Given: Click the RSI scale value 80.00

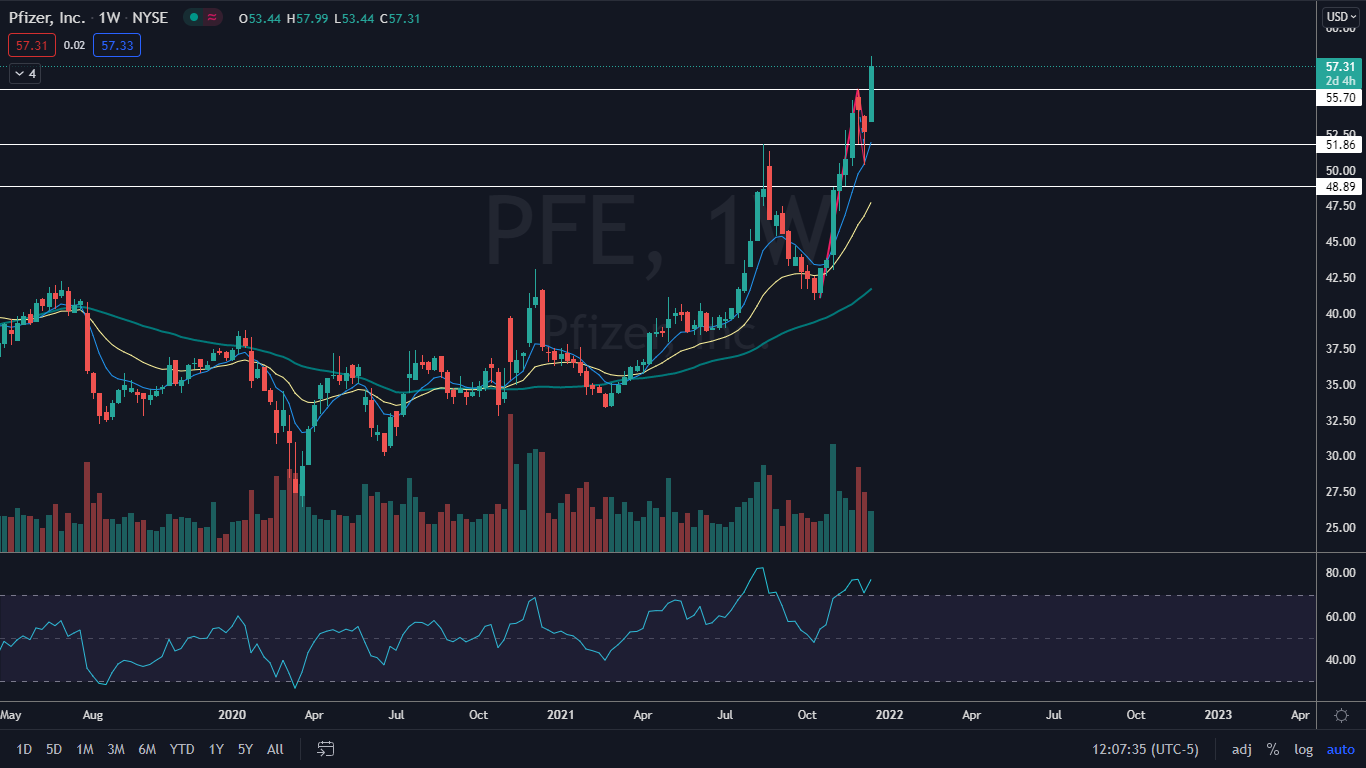Looking at the screenshot, I should [x=1340, y=573].
